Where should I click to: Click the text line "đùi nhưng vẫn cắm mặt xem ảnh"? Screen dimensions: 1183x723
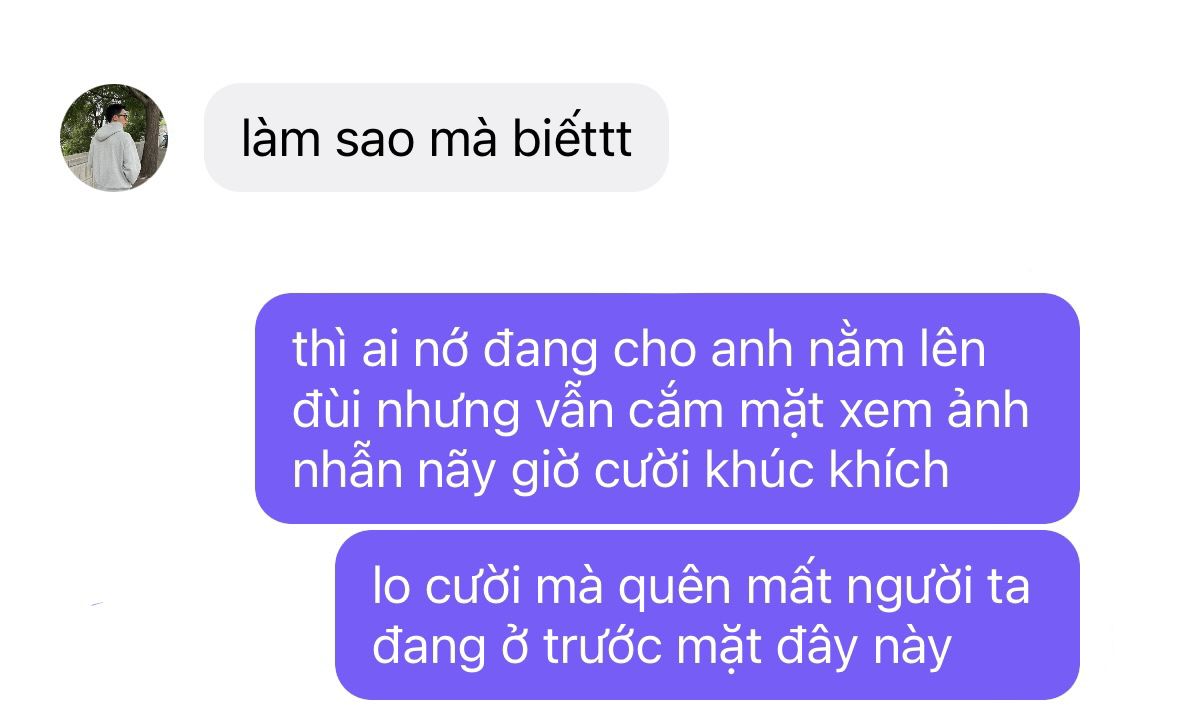[661, 411]
